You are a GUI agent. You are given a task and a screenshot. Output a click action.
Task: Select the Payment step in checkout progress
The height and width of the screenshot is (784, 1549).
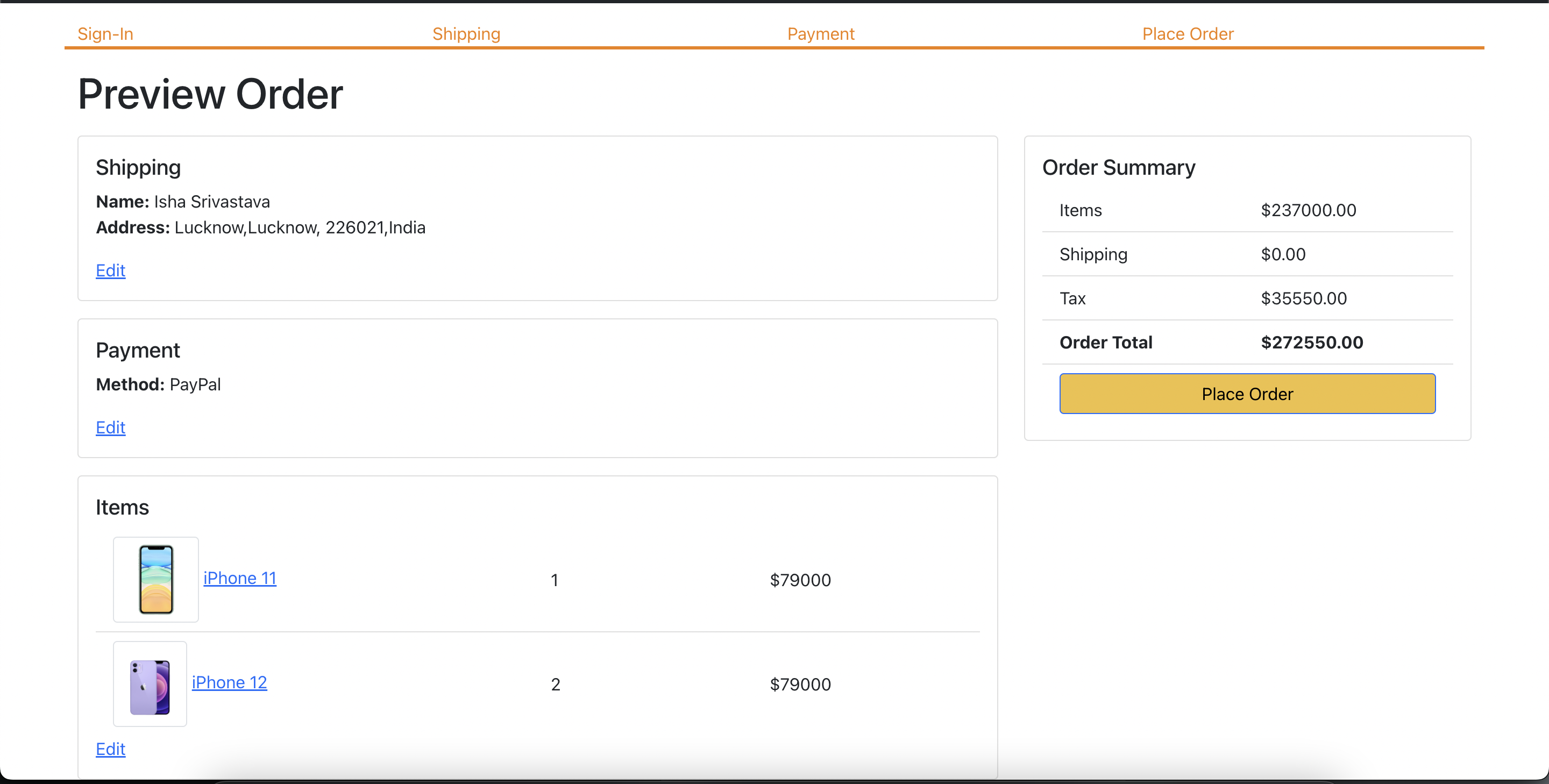pyautogui.click(x=821, y=34)
